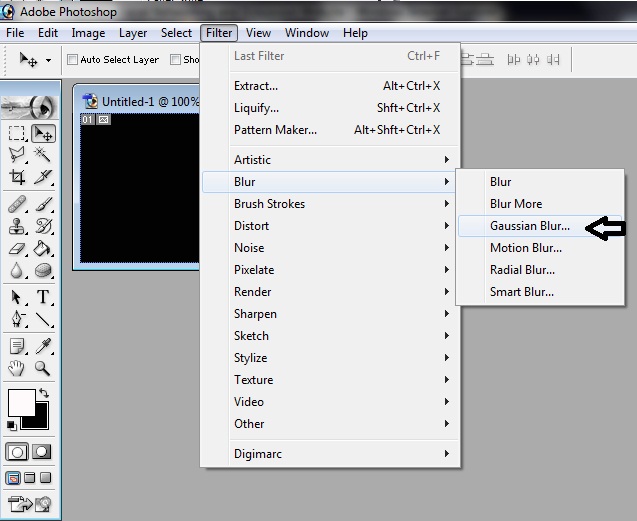
Task: Choose Gaussian Blur from Blur submenu
Action: click(x=540, y=226)
